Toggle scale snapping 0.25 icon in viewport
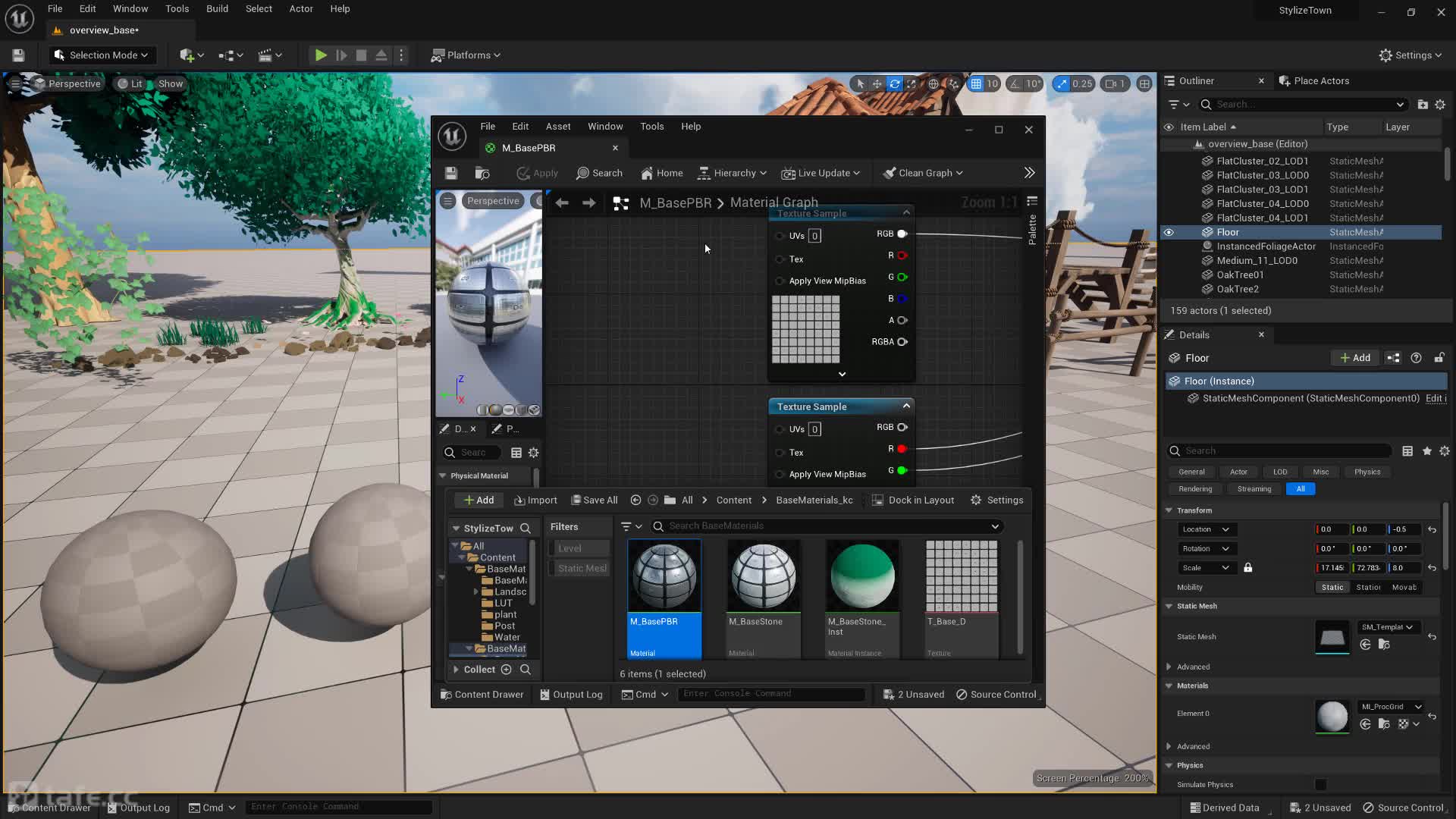Viewport: 1456px width, 819px height. tap(1061, 84)
